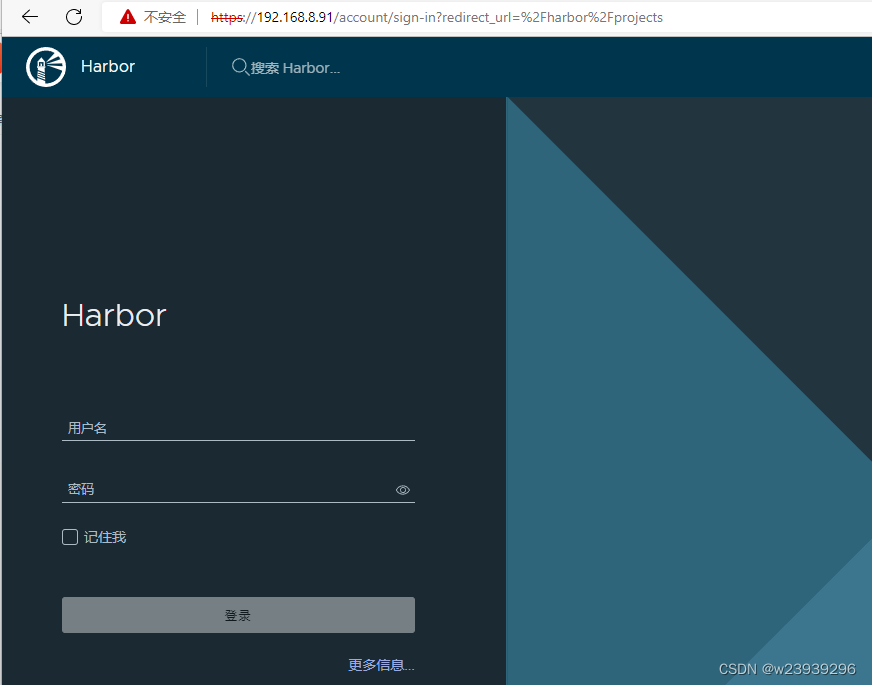This screenshot has width=872, height=685.
Task: Show password with the eye icon
Action: pyautogui.click(x=403, y=490)
